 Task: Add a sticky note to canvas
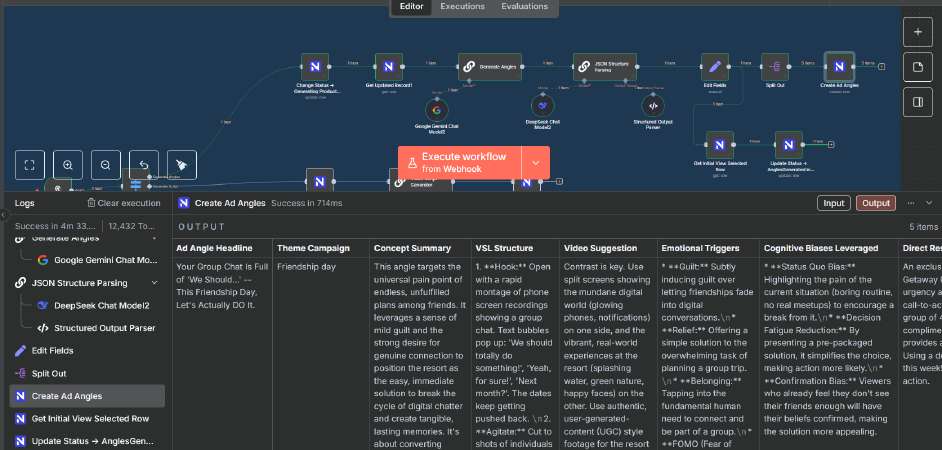(x=917, y=67)
